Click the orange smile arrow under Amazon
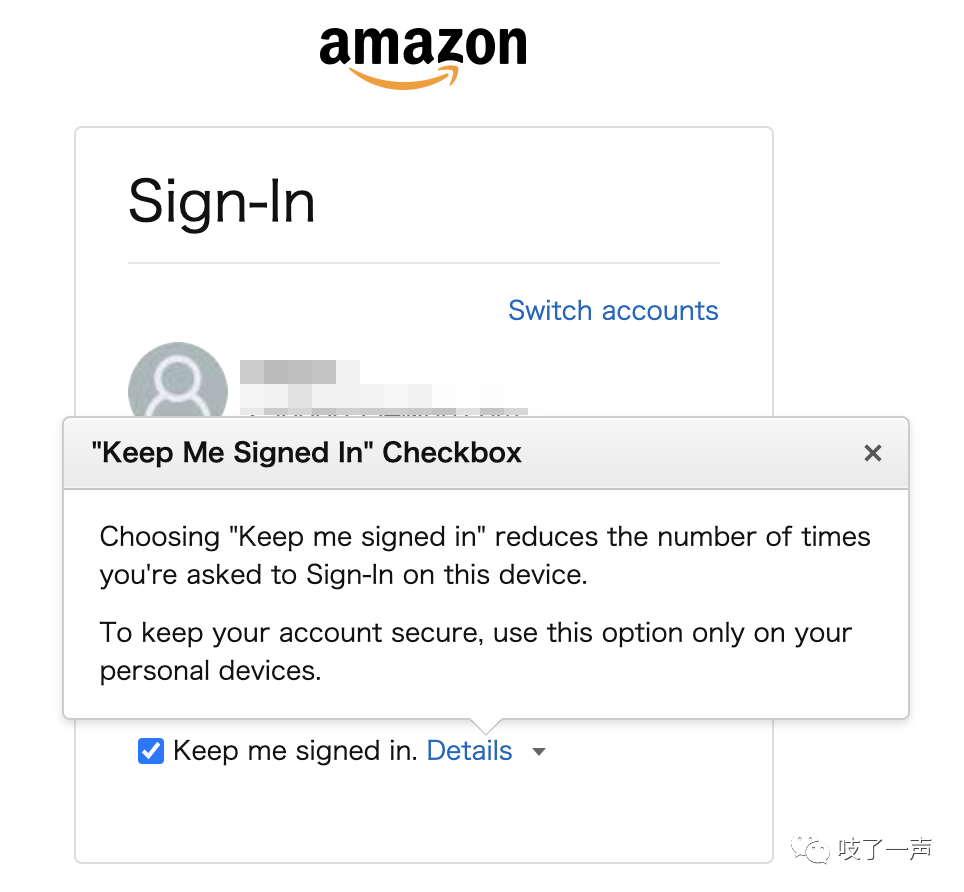964x892 pixels. coord(405,78)
